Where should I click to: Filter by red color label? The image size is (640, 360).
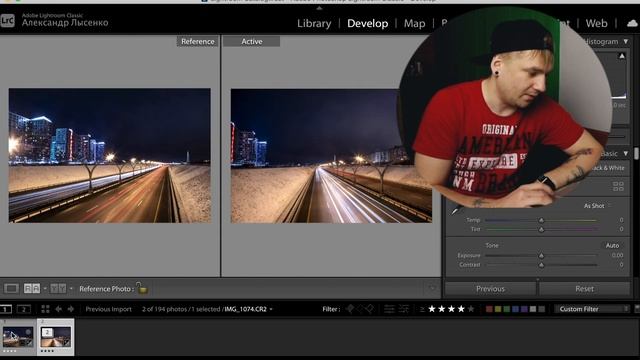click(x=489, y=309)
